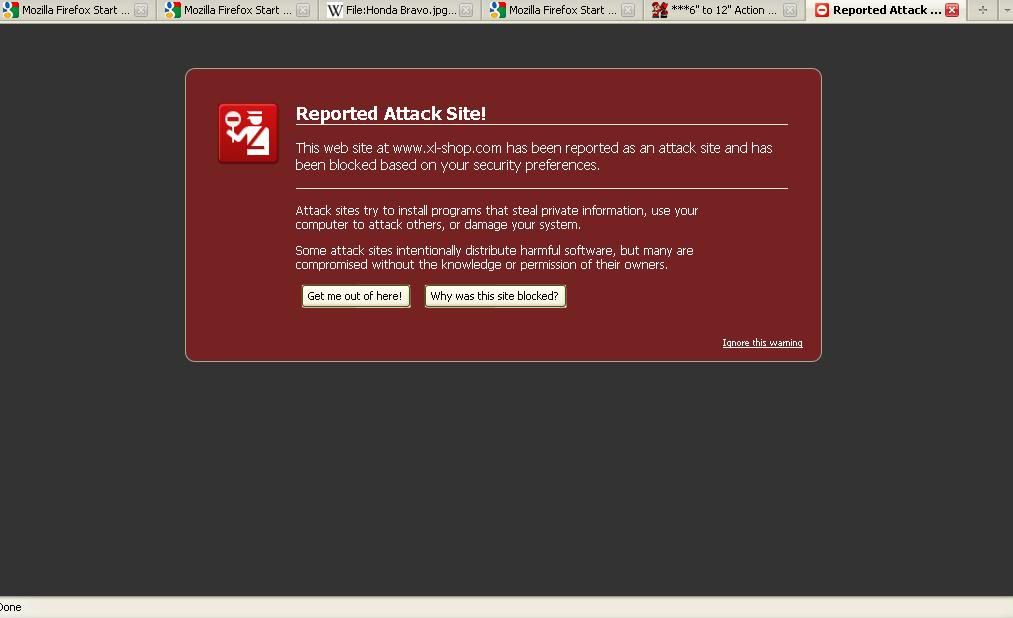Close the 6" to 12" Action tab
Screen dimensions: 1013x618
coord(790,10)
